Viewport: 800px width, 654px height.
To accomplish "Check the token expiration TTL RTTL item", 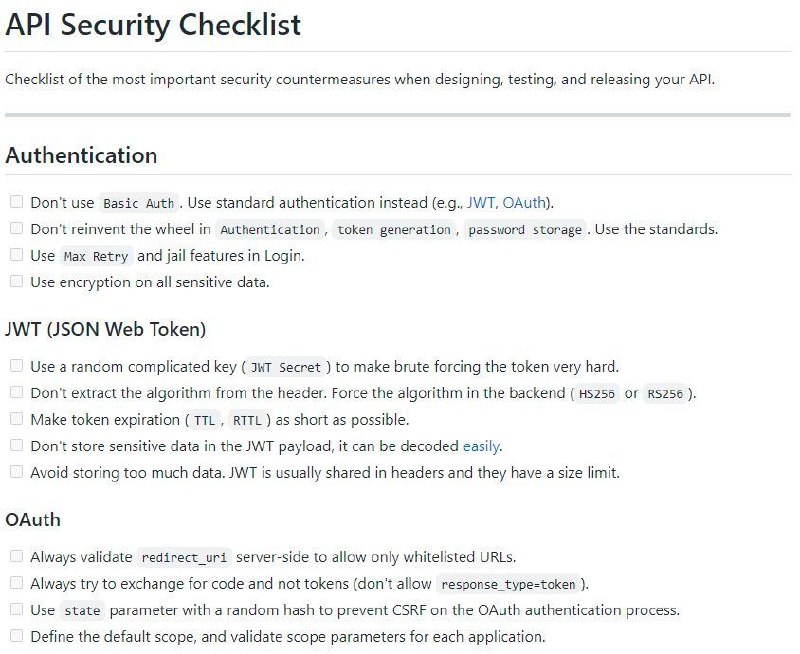I will pyautogui.click(x=16, y=419).
